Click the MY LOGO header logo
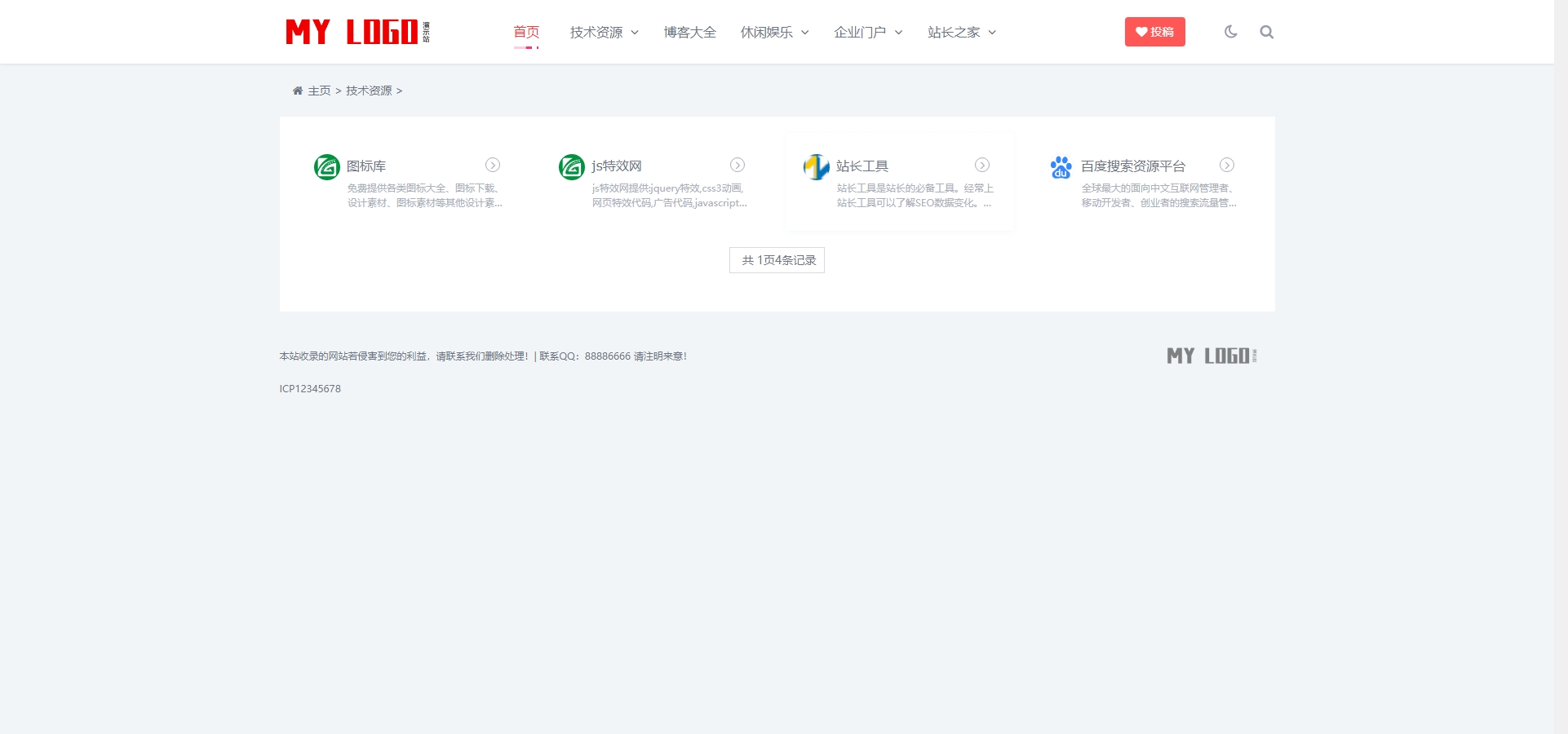Screen dimensions: 1568x734 coord(357,32)
